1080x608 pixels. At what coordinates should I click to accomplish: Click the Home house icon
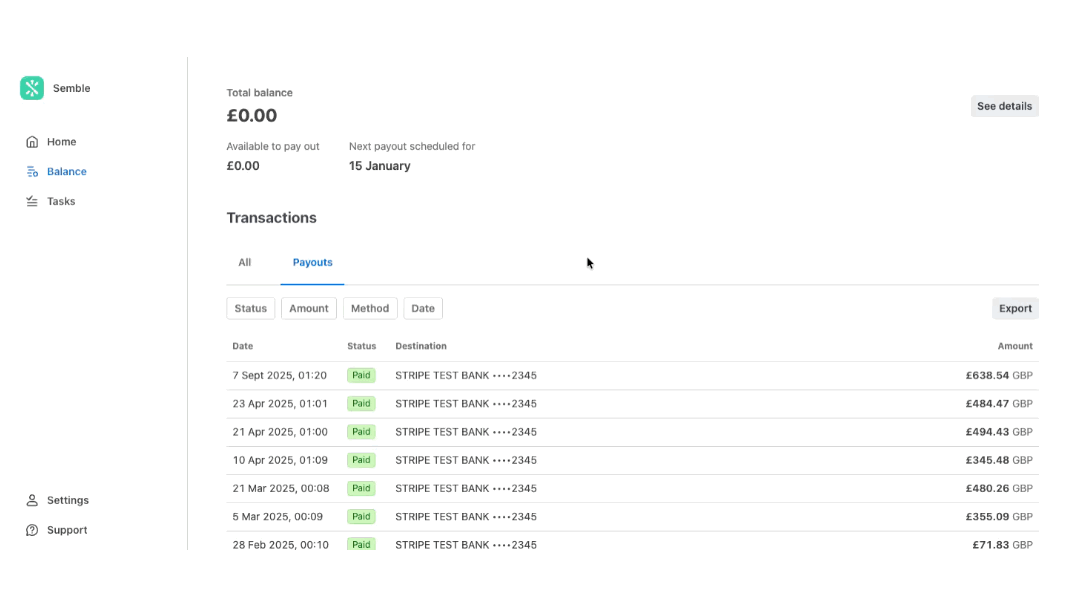pos(32,142)
